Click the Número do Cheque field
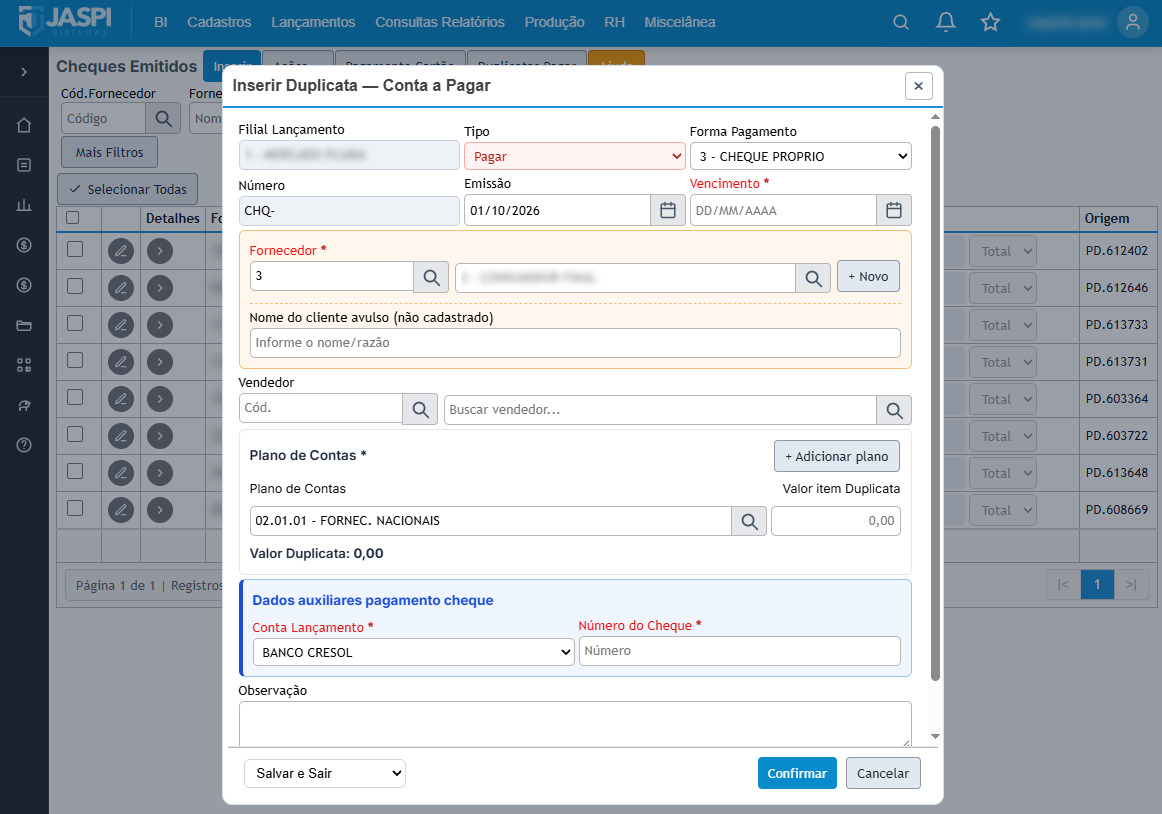1162x814 pixels. 740,651
